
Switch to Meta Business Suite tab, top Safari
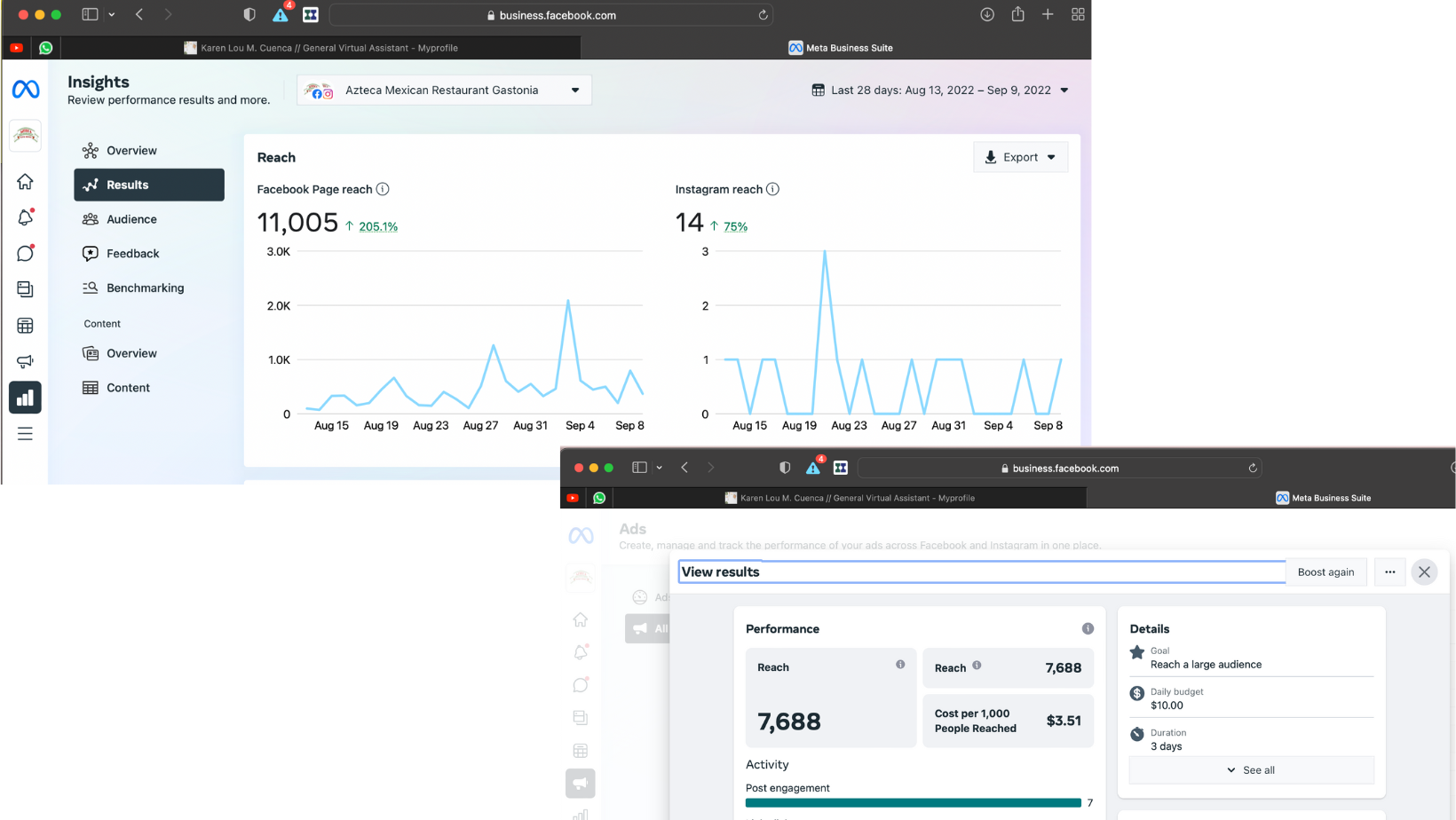click(840, 48)
